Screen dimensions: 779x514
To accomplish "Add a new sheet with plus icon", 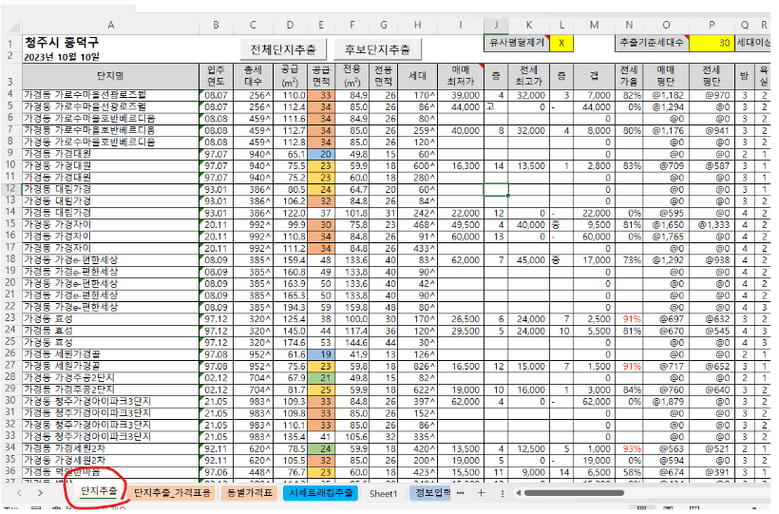I will 480,493.
